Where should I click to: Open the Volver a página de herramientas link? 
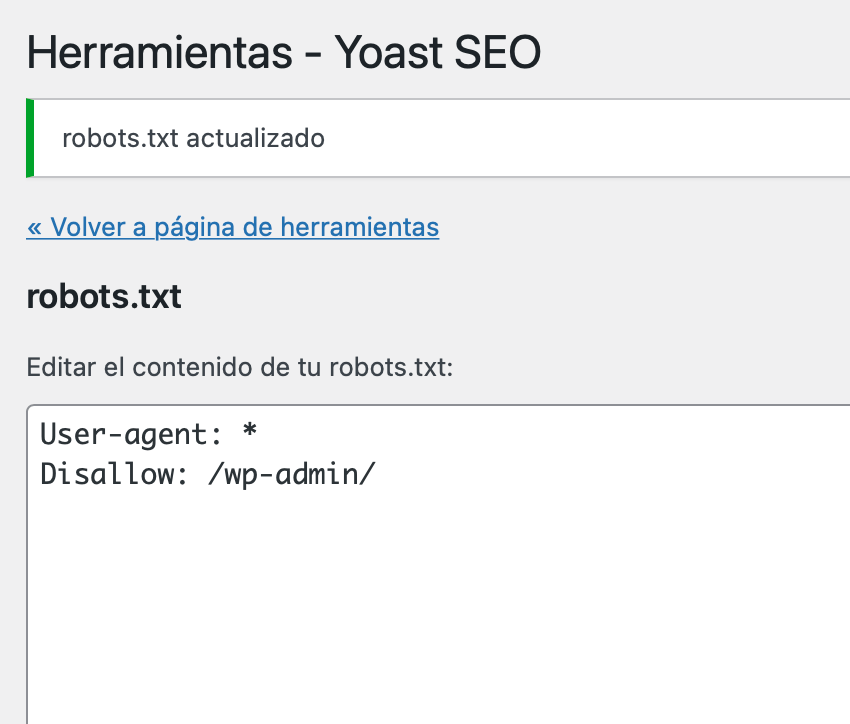233,227
